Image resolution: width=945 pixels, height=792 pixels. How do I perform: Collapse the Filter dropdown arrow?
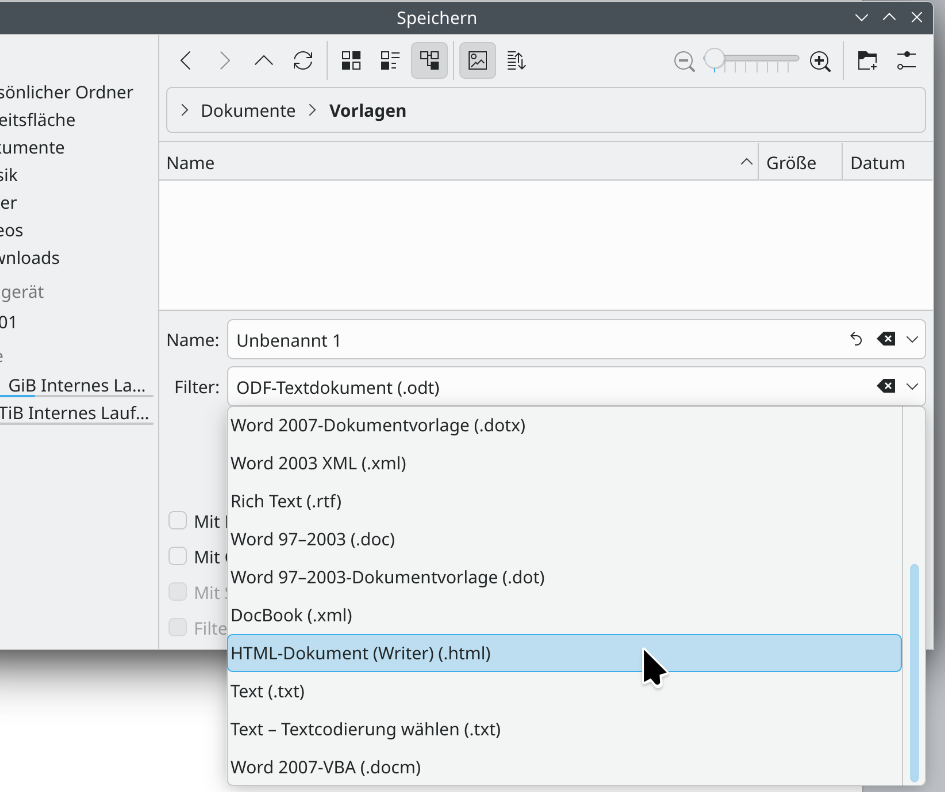click(912, 387)
